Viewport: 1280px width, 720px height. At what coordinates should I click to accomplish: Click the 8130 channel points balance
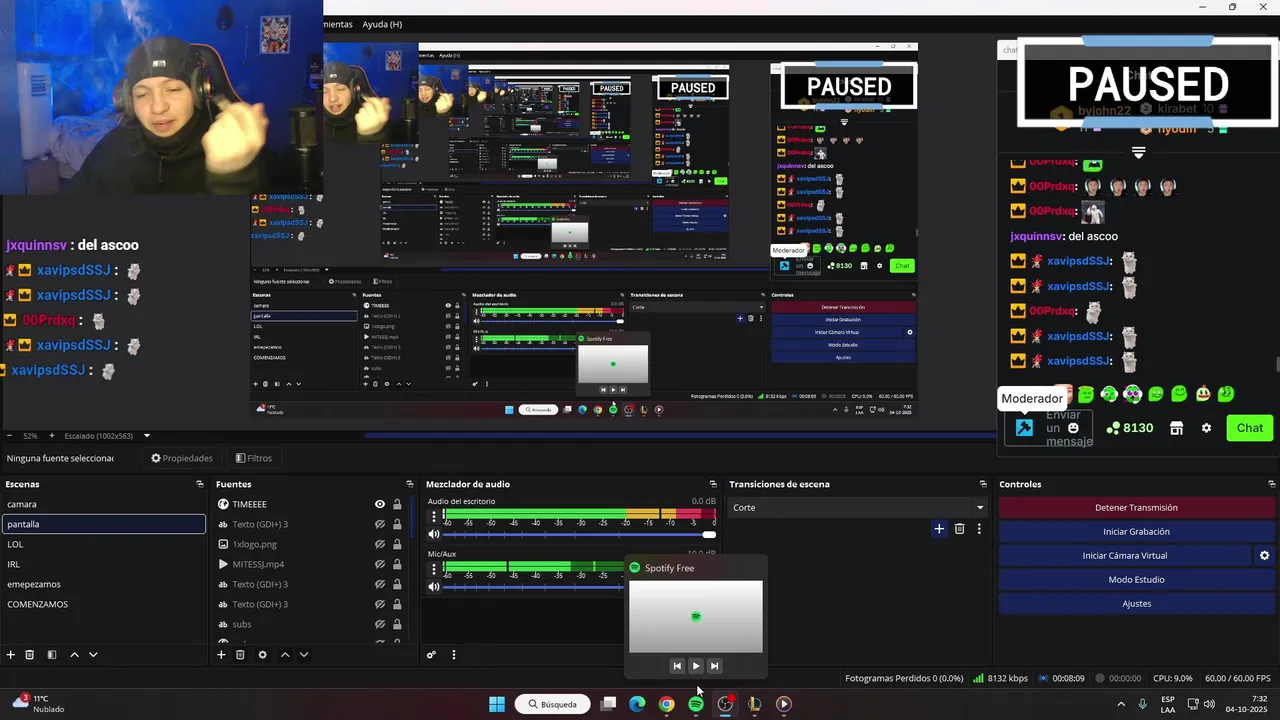1130,428
